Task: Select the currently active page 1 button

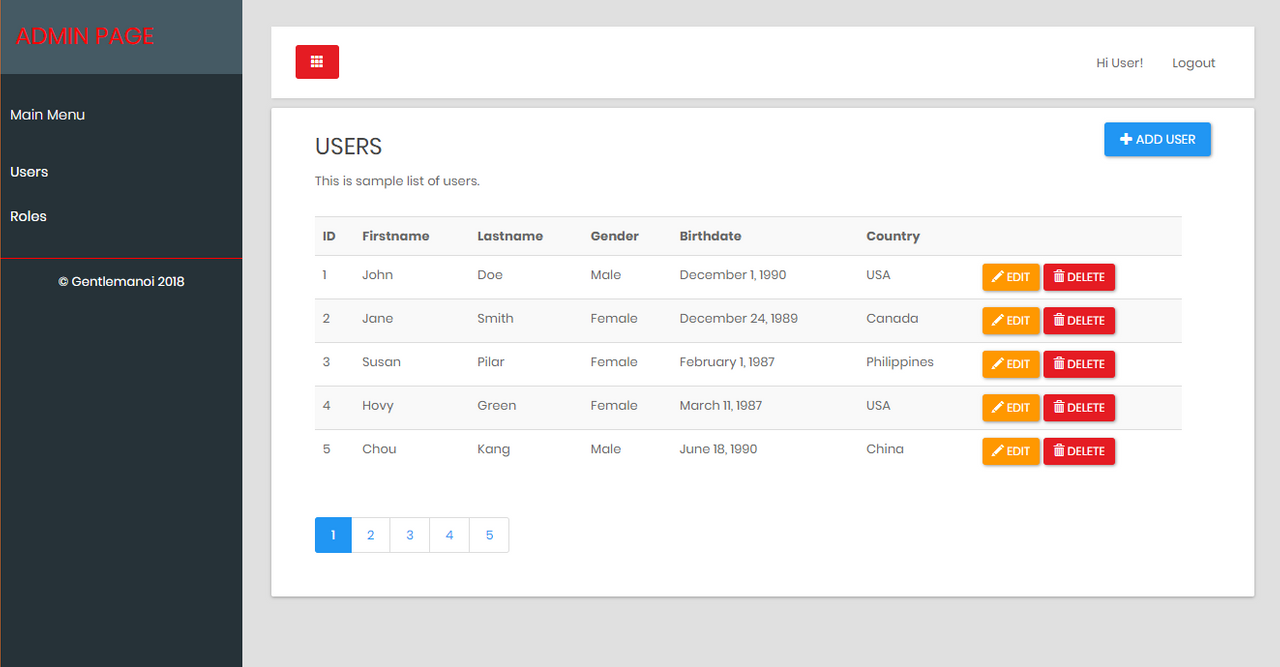Action: 333,535
